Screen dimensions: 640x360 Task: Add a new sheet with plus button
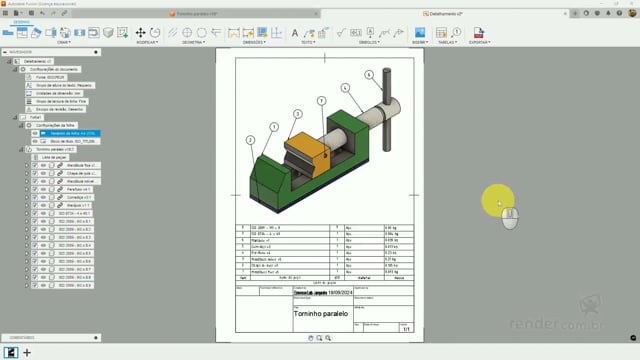pos(27,353)
